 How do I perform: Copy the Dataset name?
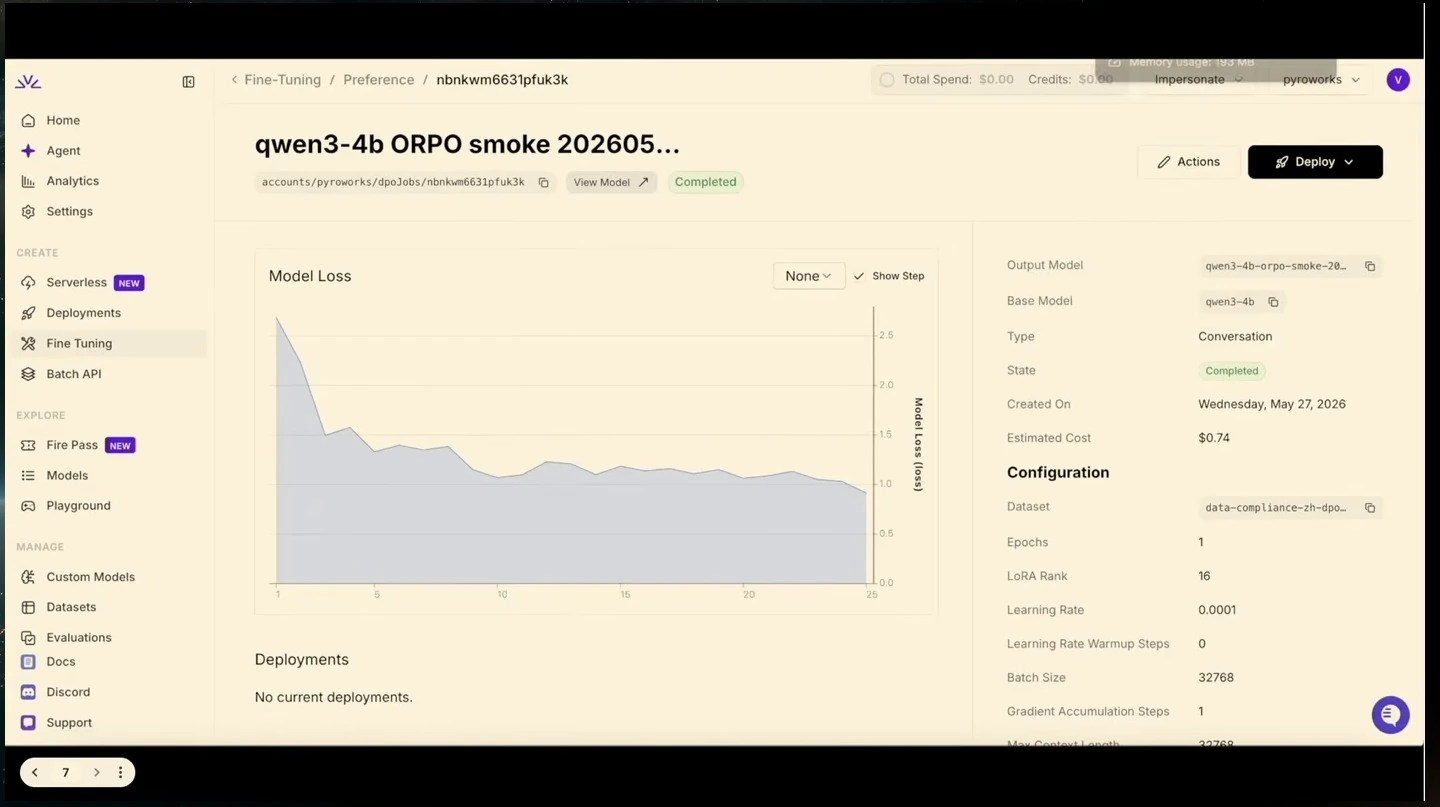point(1370,508)
